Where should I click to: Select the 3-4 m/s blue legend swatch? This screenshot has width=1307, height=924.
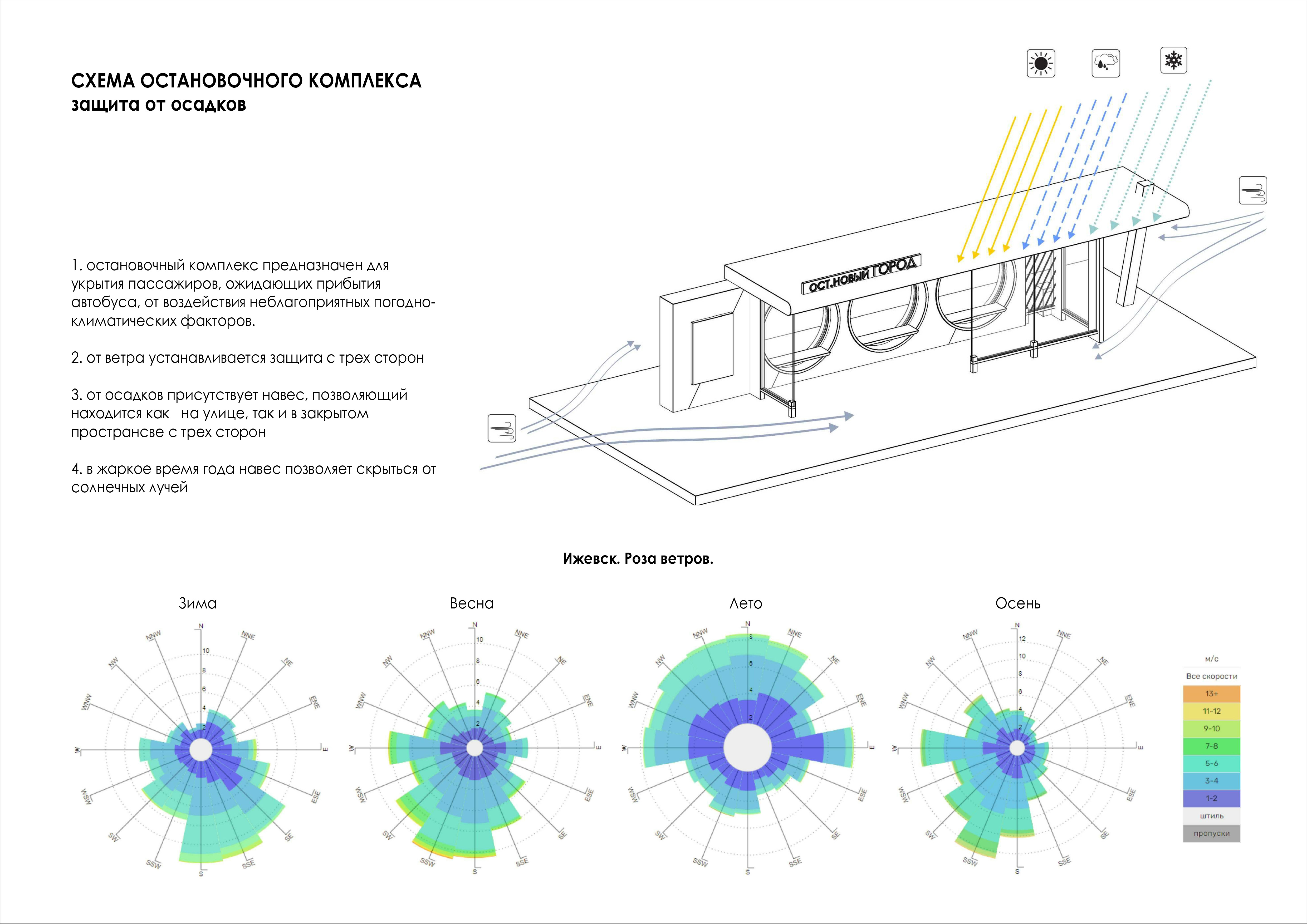coord(1211,781)
